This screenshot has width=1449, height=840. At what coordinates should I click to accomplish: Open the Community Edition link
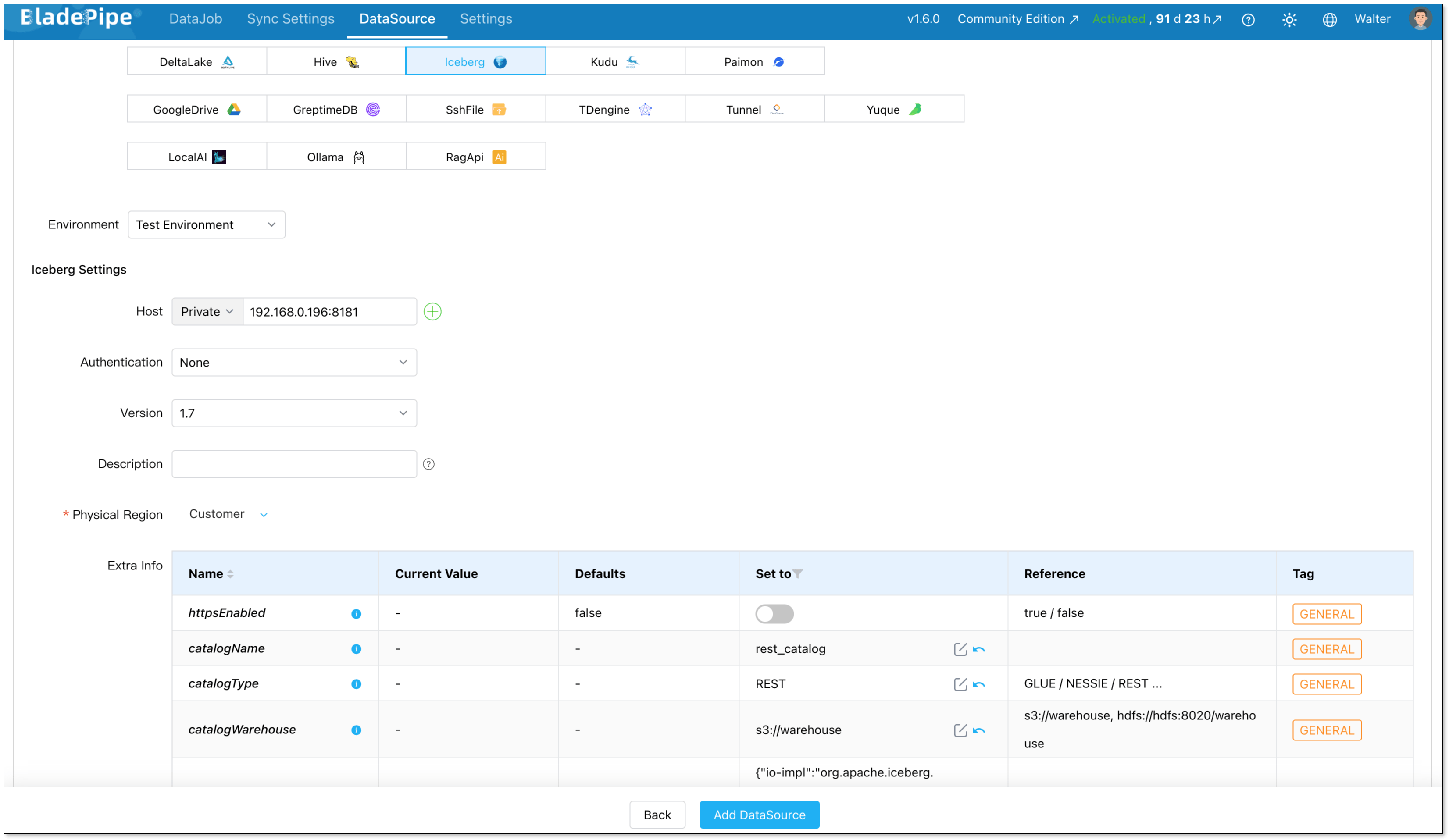[1017, 19]
